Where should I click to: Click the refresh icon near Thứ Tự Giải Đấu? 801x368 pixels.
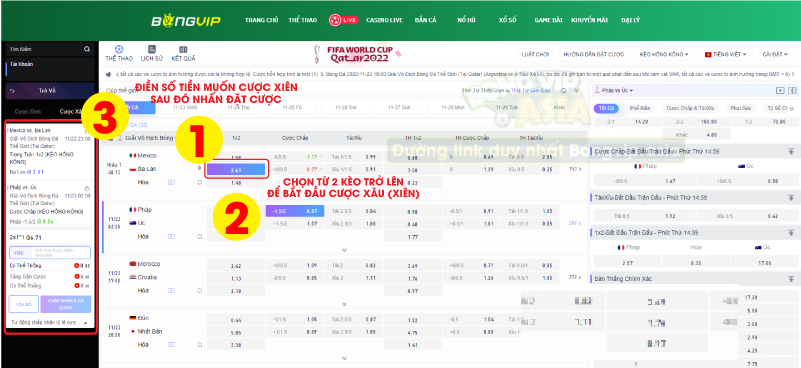(563, 90)
